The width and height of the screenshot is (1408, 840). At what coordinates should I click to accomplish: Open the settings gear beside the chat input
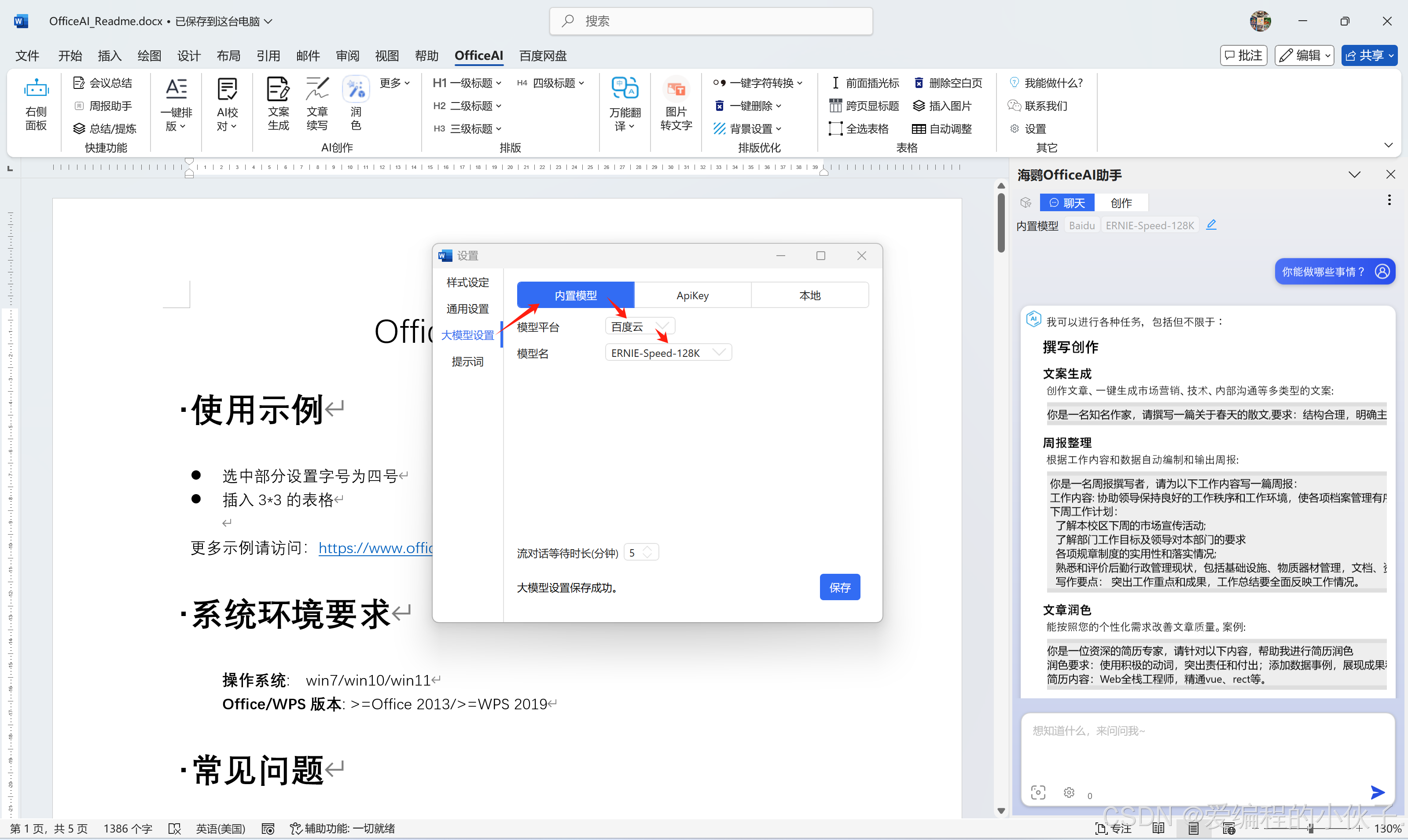[1069, 792]
